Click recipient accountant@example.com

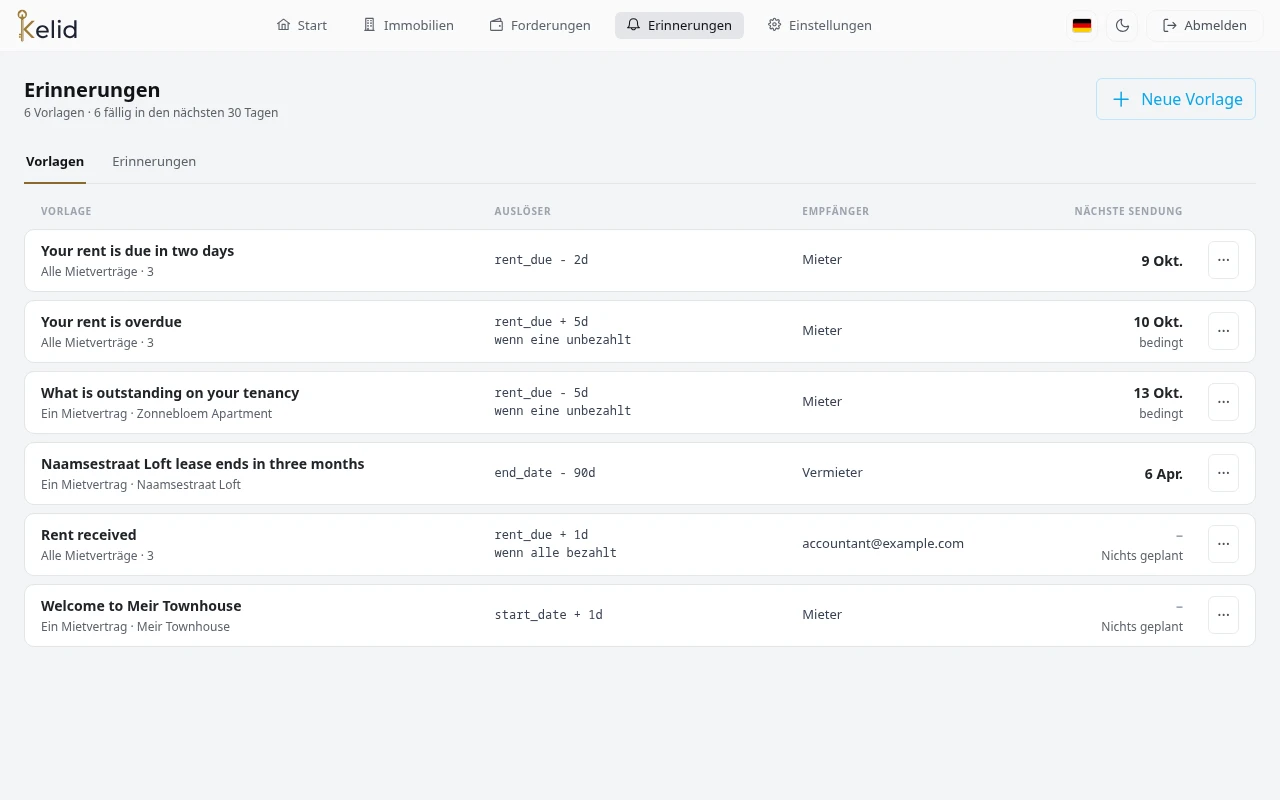[883, 544]
